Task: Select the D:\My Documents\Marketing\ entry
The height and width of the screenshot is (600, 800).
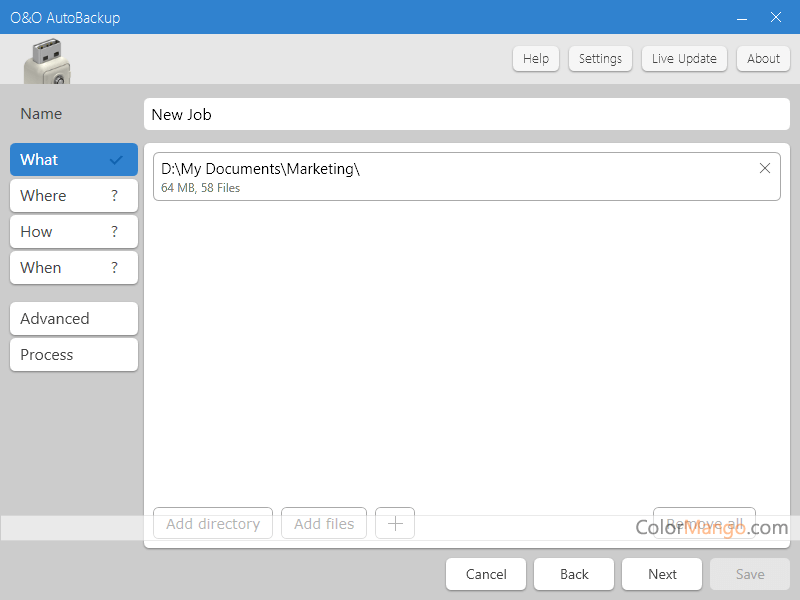Action: click(450, 176)
